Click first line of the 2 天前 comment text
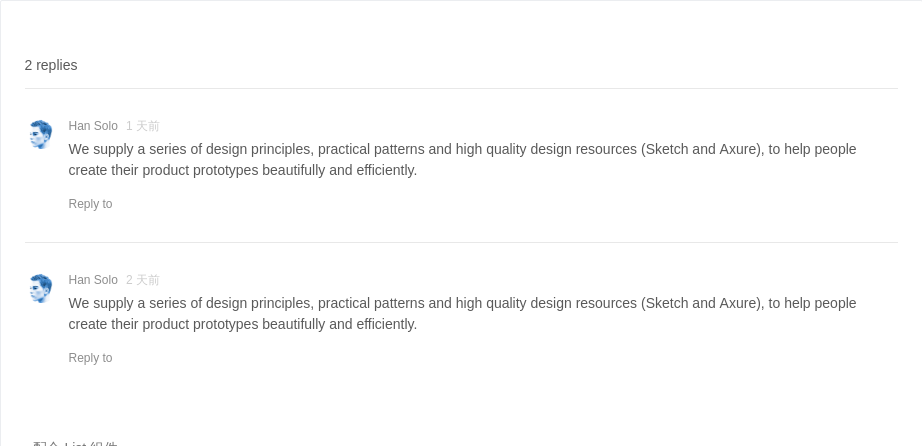This screenshot has height=446, width=922. [x=462, y=303]
